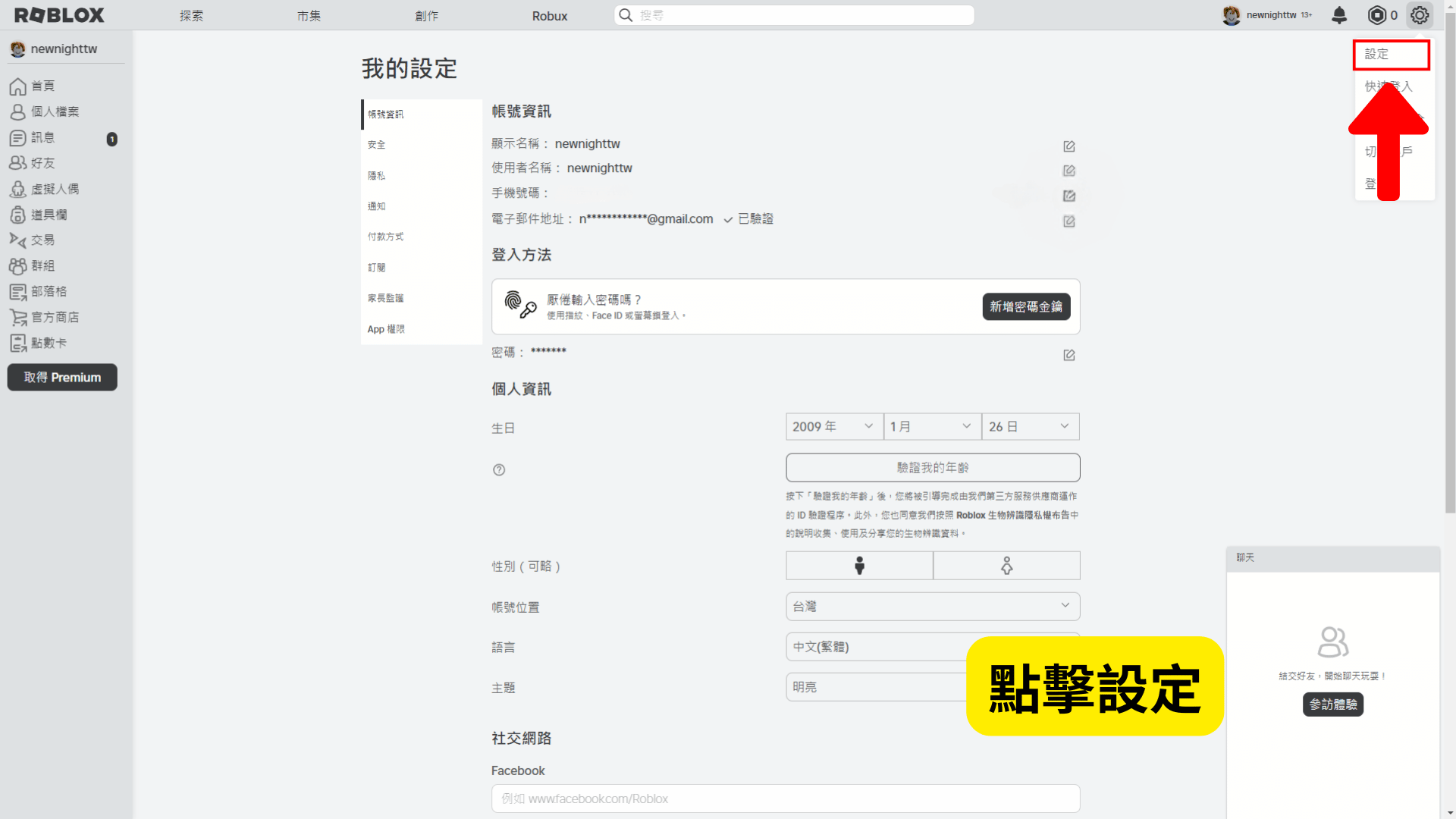Open Robux in top navigation
1456x819 pixels.
click(550, 16)
